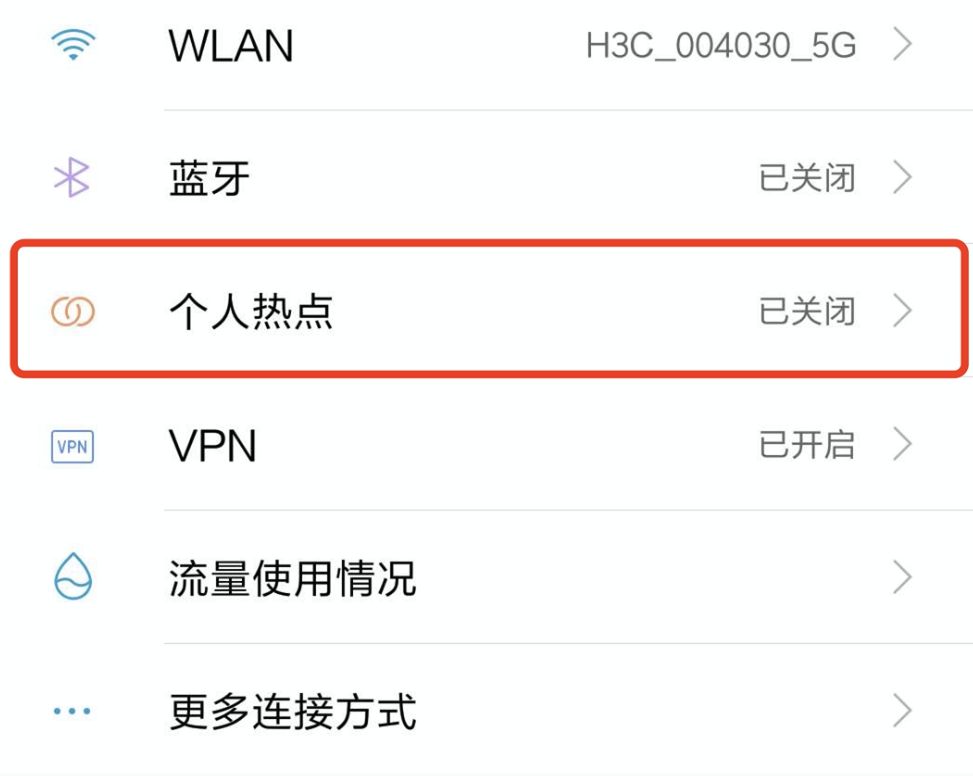Expand 个人热点 chevron arrow
This screenshot has width=973, height=776.
coord(902,311)
